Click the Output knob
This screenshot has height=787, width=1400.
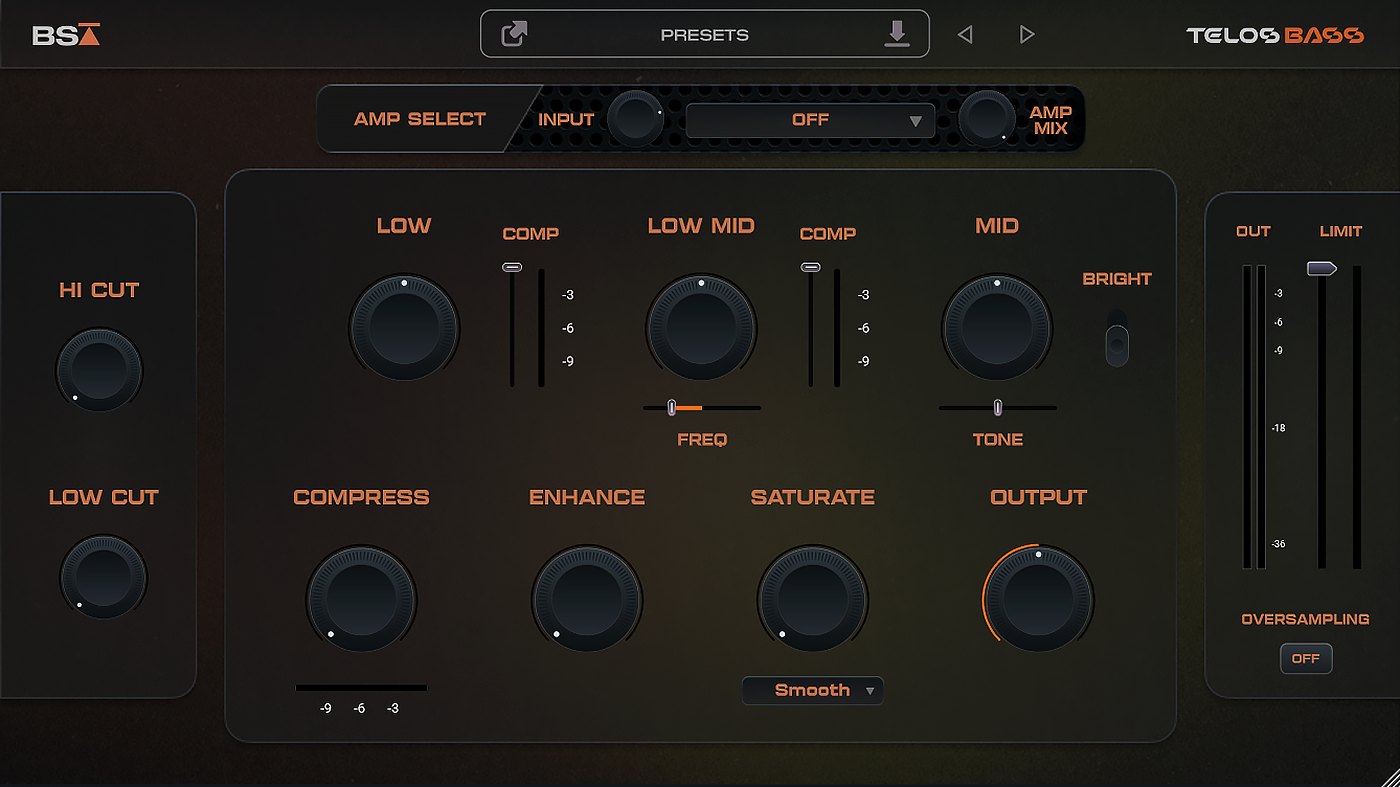coord(1038,599)
